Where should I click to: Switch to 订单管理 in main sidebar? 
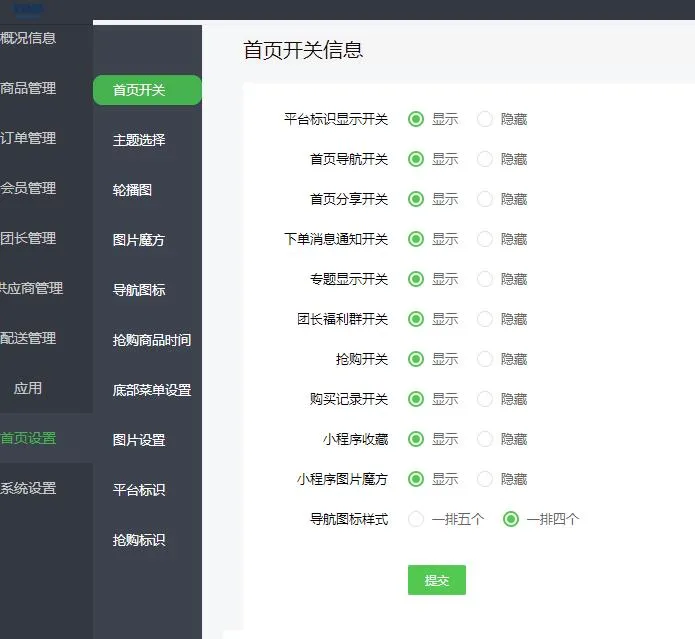pyautogui.click(x=28, y=138)
